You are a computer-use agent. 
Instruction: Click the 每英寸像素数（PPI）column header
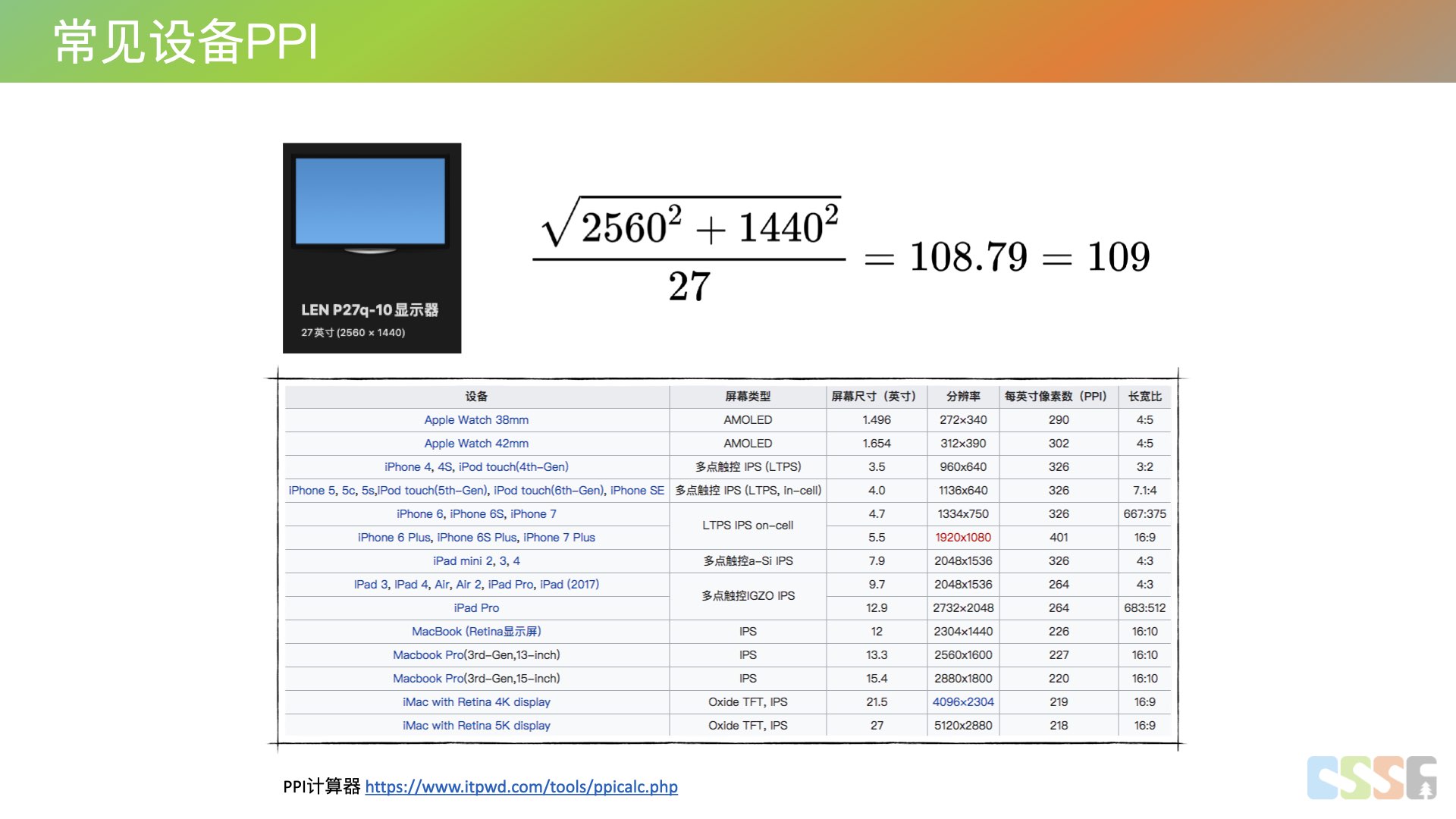(x=1059, y=397)
